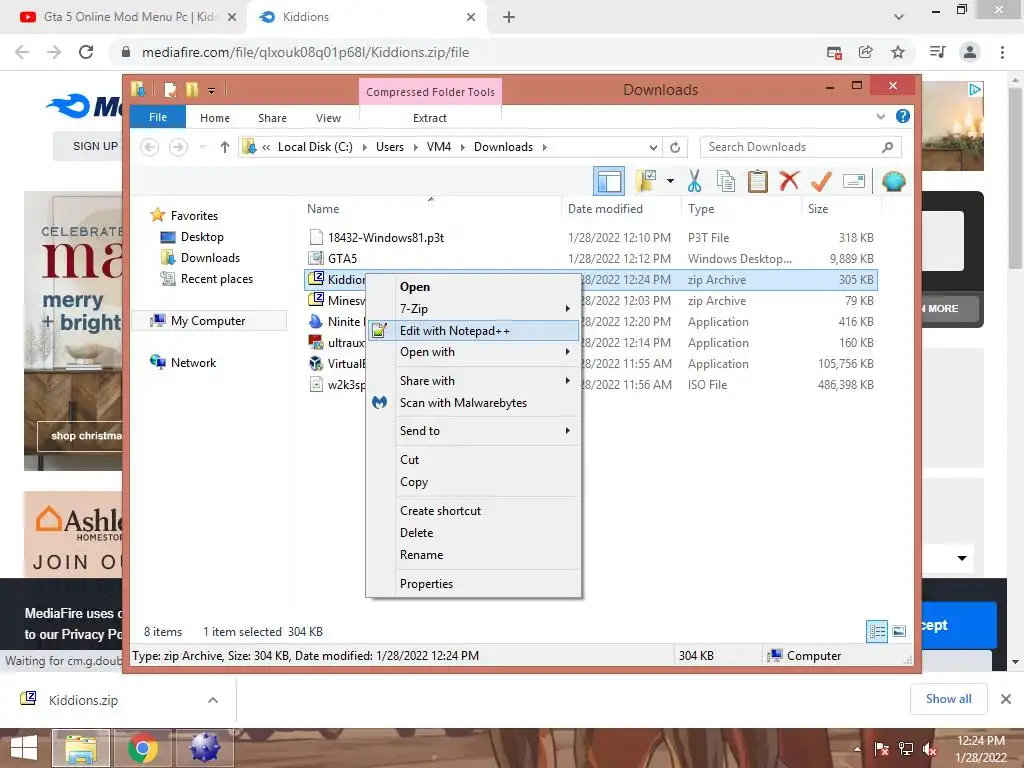1024x768 pixels.
Task: Collapse the ribbon with the chevron
Action: pos(880,117)
